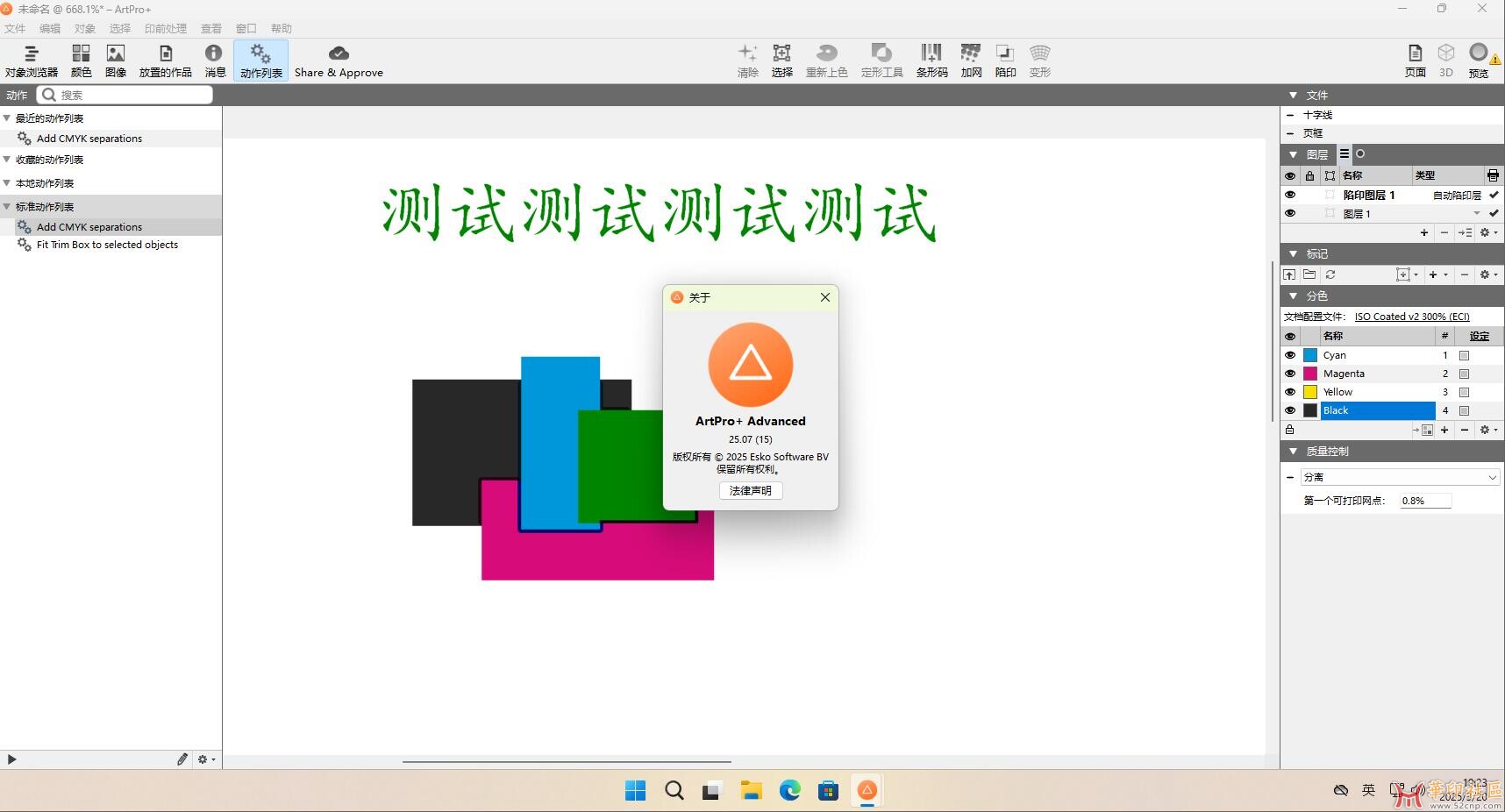Image resolution: width=1505 pixels, height=812 pixels.
Task: Toggle the 动作列表 action list panel
Action: tap(261, 61)
